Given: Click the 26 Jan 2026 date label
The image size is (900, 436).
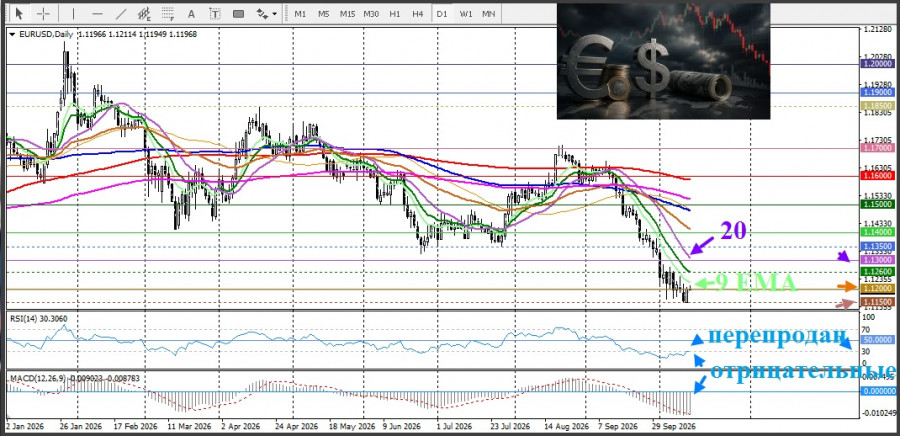Looking at the screenshot, I should pyautogui.click(x=80, y=427).
